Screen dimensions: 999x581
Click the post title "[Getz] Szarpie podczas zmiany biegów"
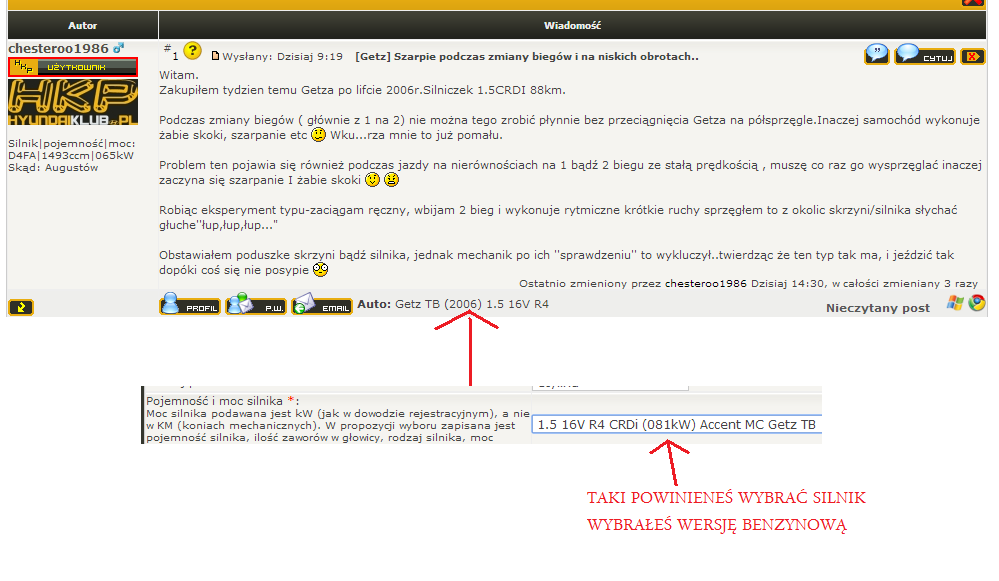tap(527, 57)
